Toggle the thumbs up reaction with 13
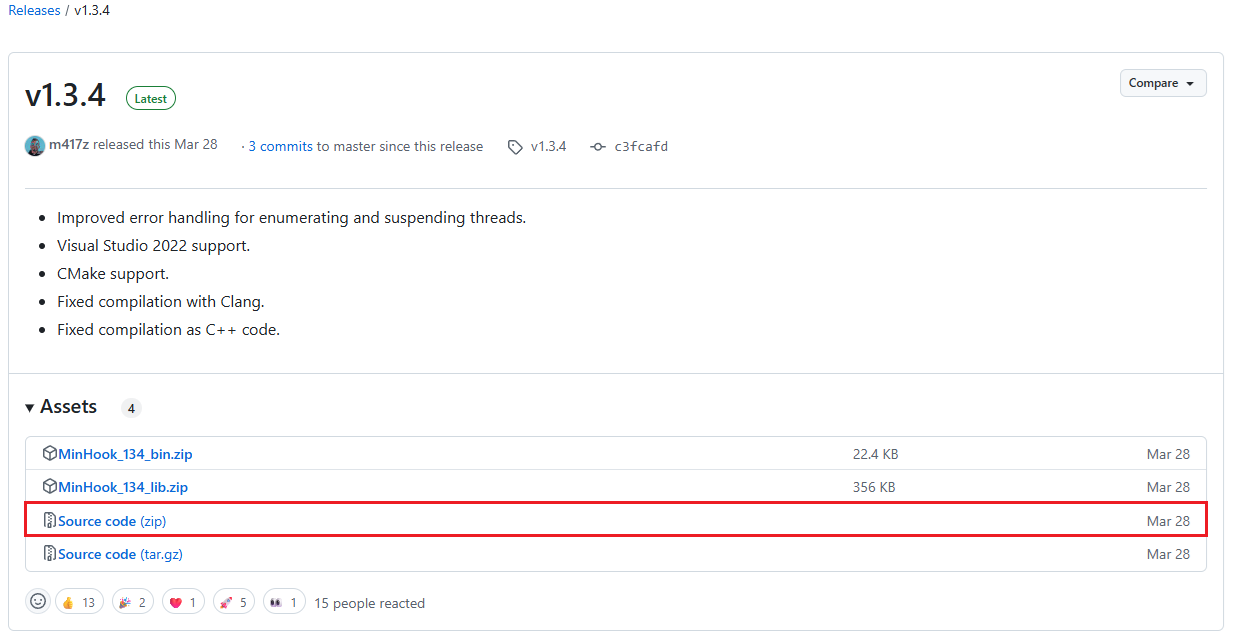This screenshot has width=1233, height=631. tap(80, 602)
